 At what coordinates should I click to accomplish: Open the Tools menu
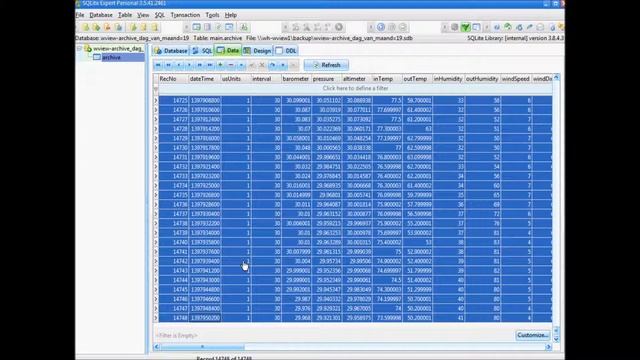[212, 15]
